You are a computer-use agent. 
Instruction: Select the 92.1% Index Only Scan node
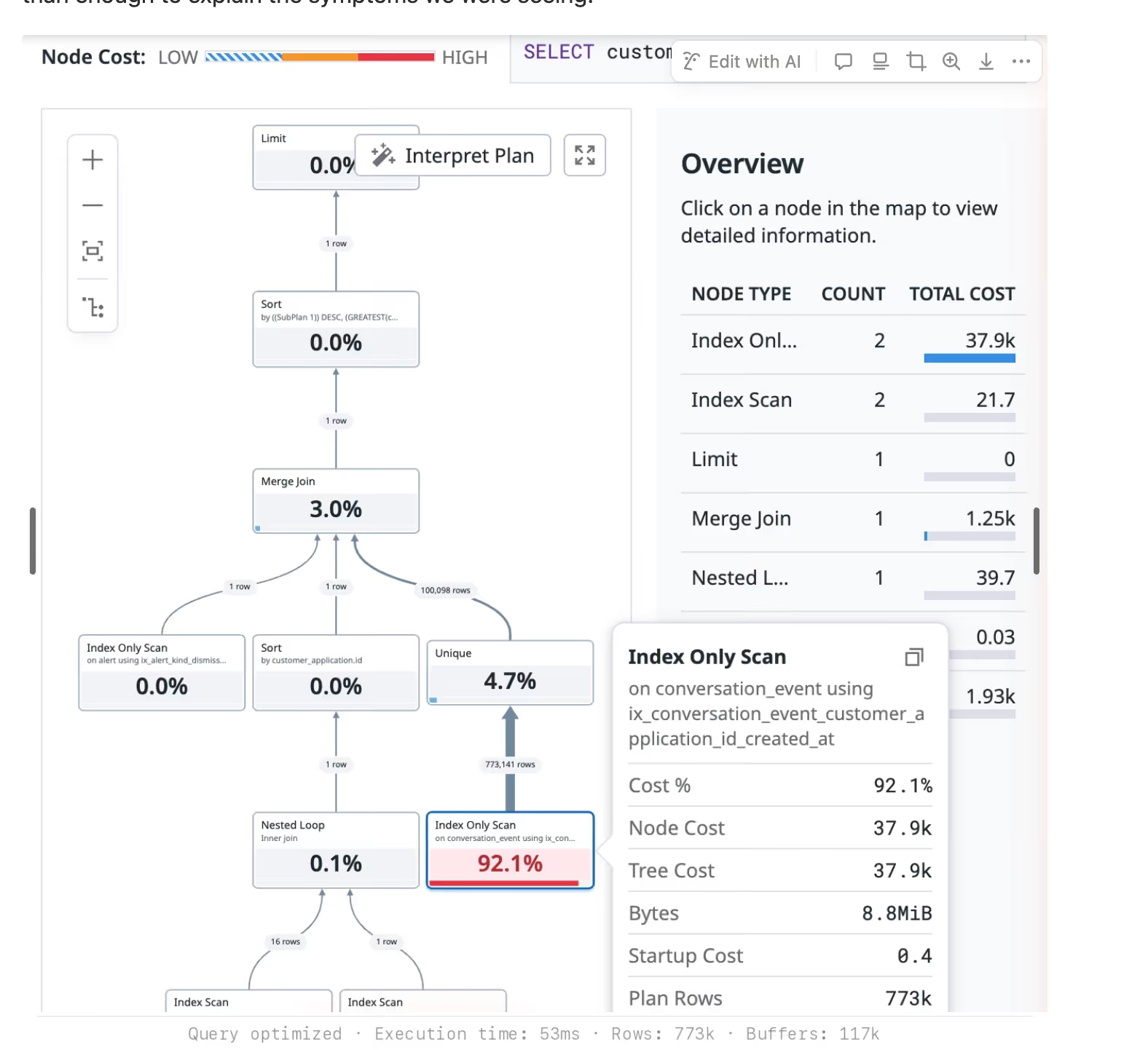click(510, 850)
